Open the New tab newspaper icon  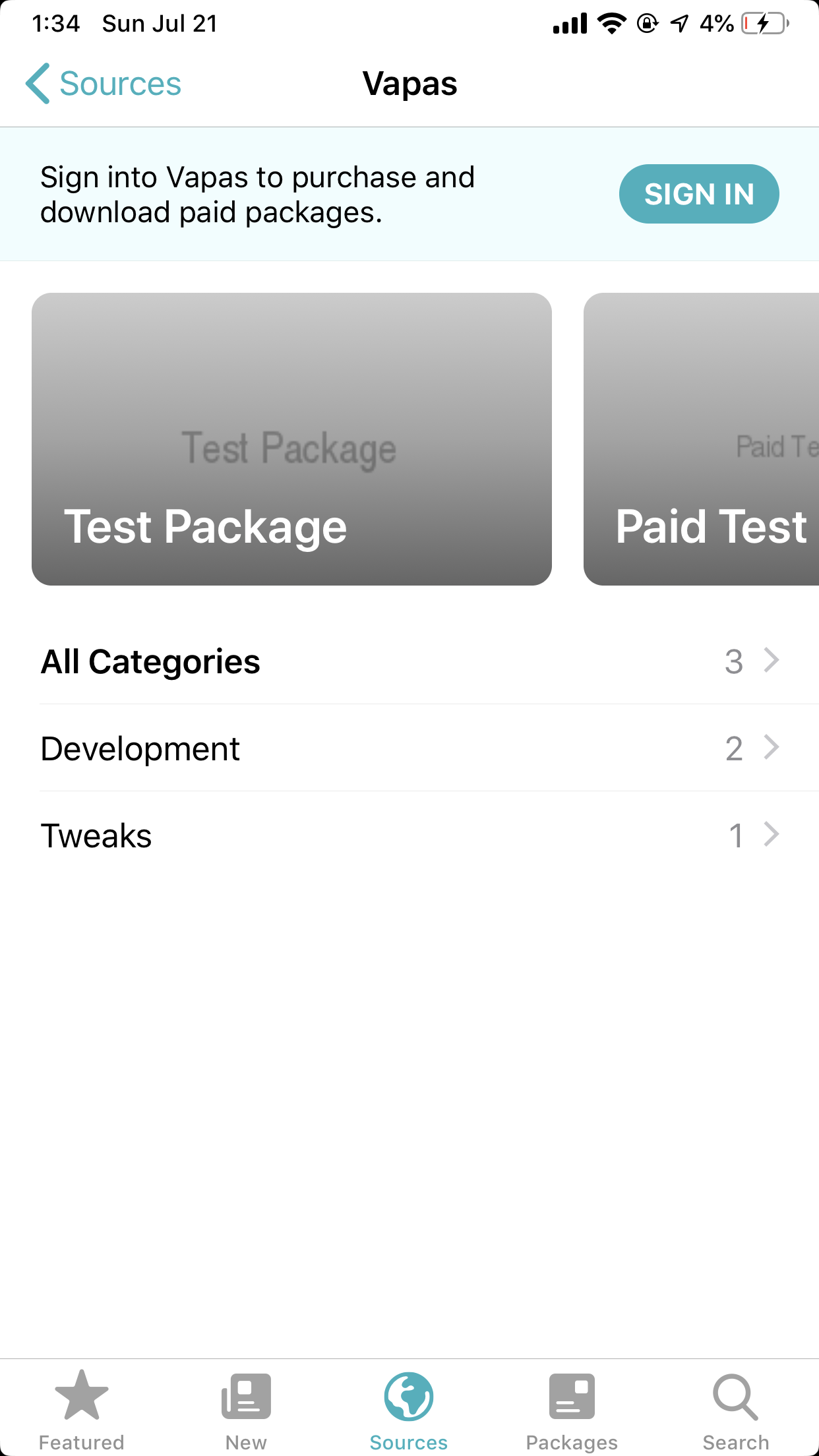click(x=246, y=1396)
